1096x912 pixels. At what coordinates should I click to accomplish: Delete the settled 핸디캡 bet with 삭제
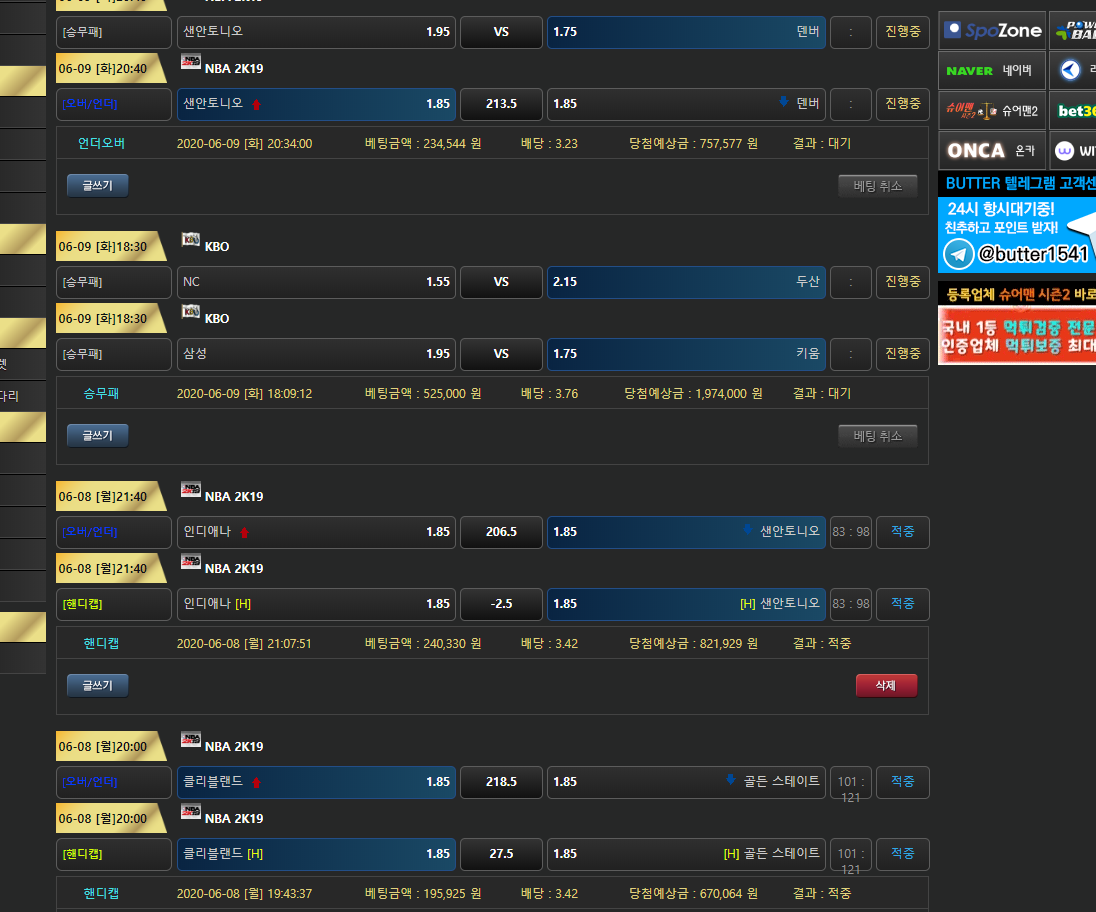coord(885,686)
